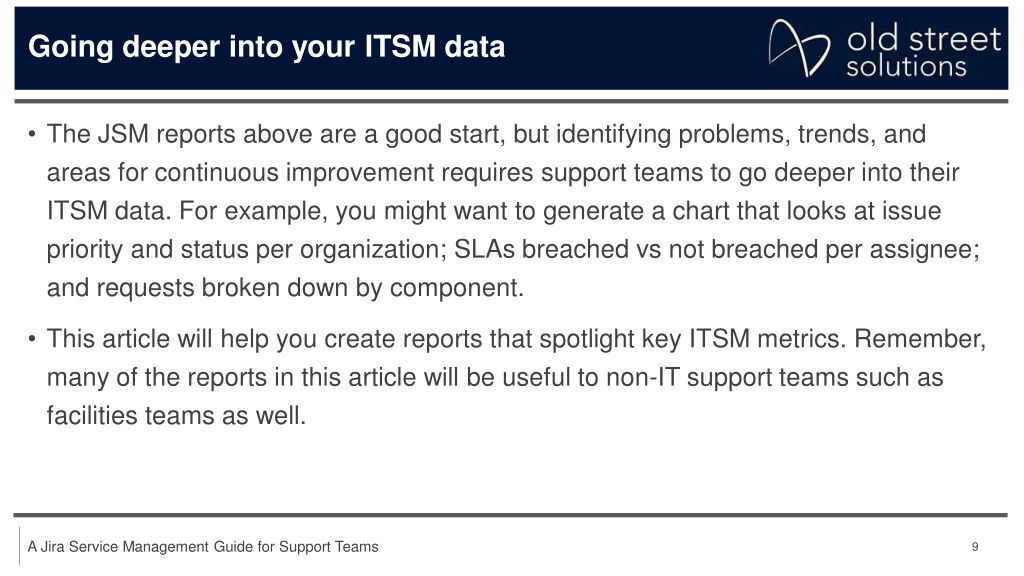Click the 'old street' logo text
The width and height of the screenshot is (1024, 576).
point(923,39)
